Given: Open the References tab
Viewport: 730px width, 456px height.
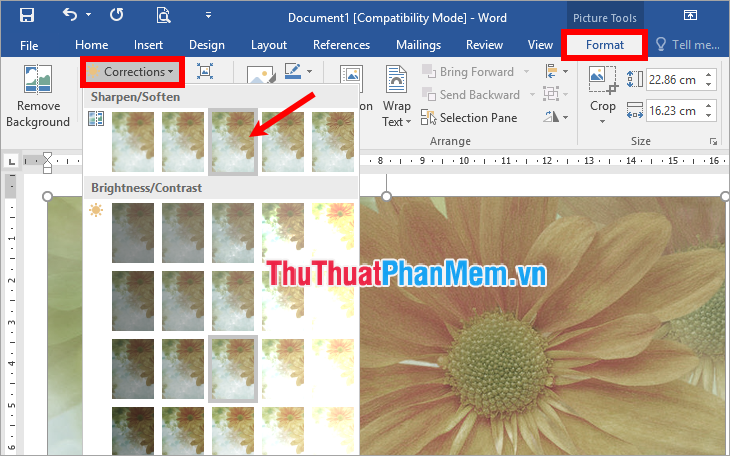Looking at the screenshot, I should point(341,45).
